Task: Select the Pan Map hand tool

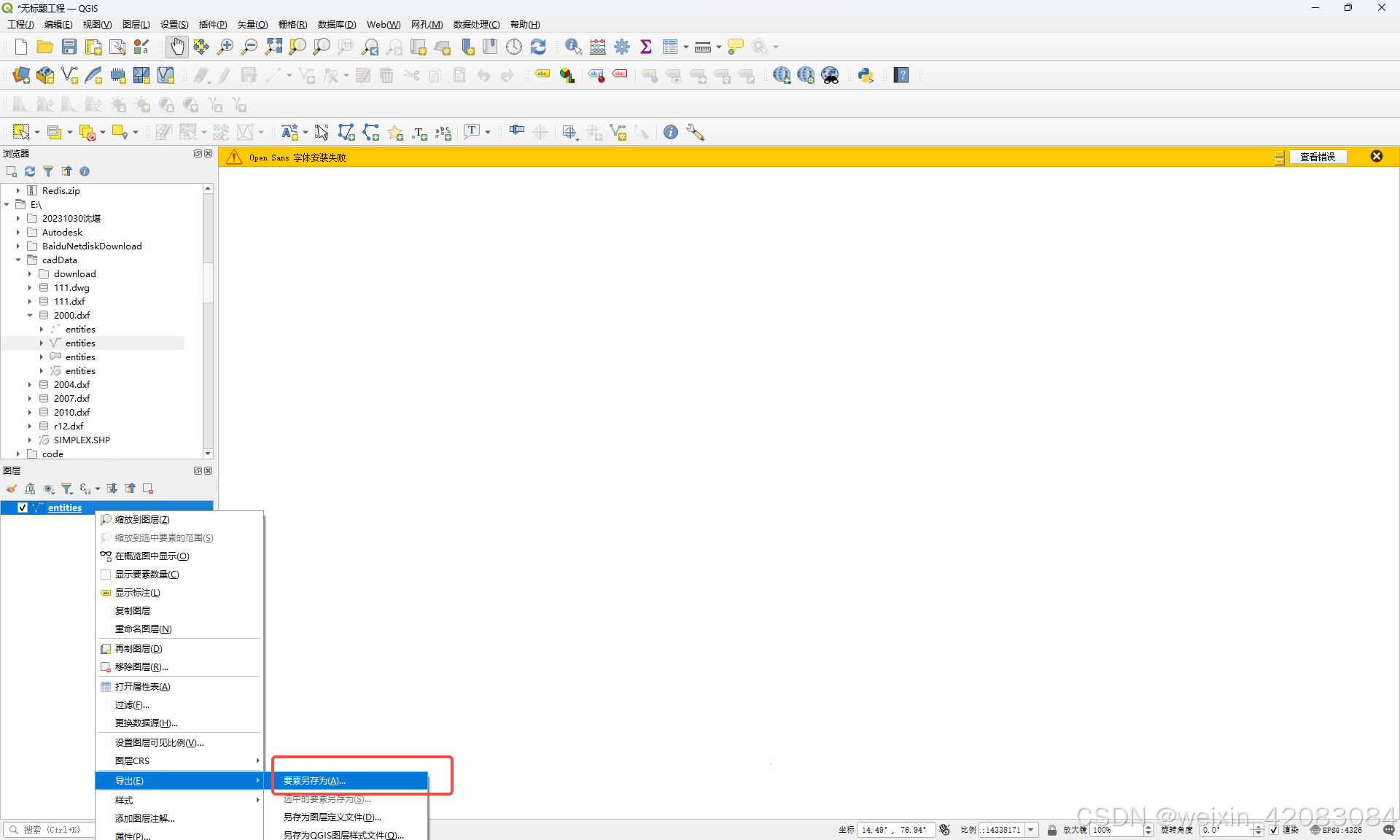Action: click(177, 47)
